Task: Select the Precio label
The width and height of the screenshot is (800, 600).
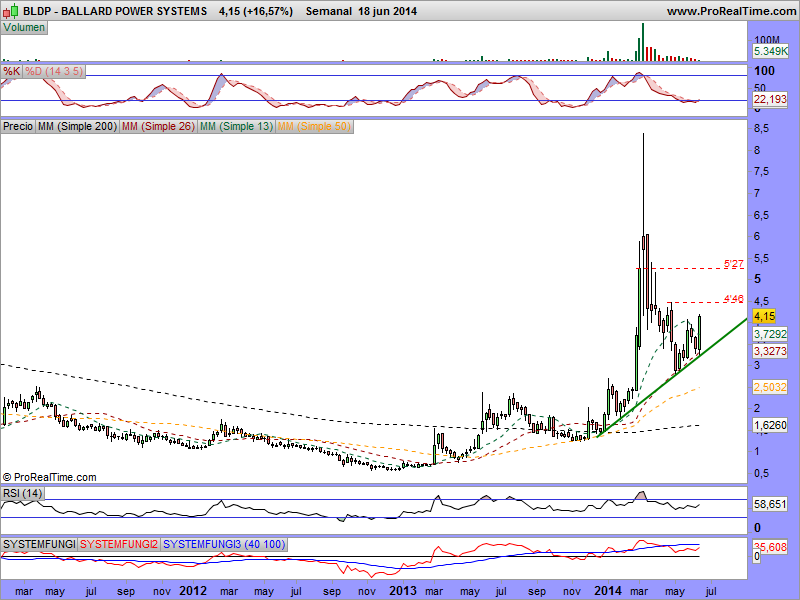Action: (x=18, y=127)
